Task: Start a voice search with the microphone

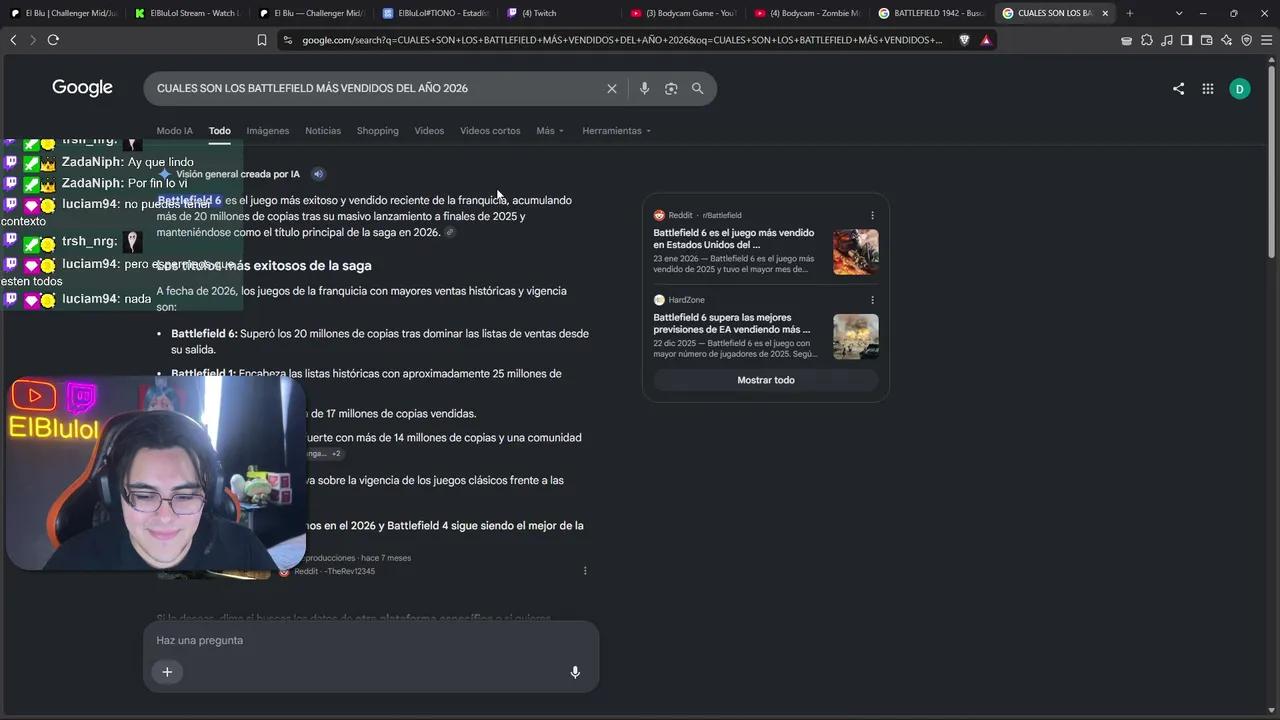Action: (x=644, y=88)
